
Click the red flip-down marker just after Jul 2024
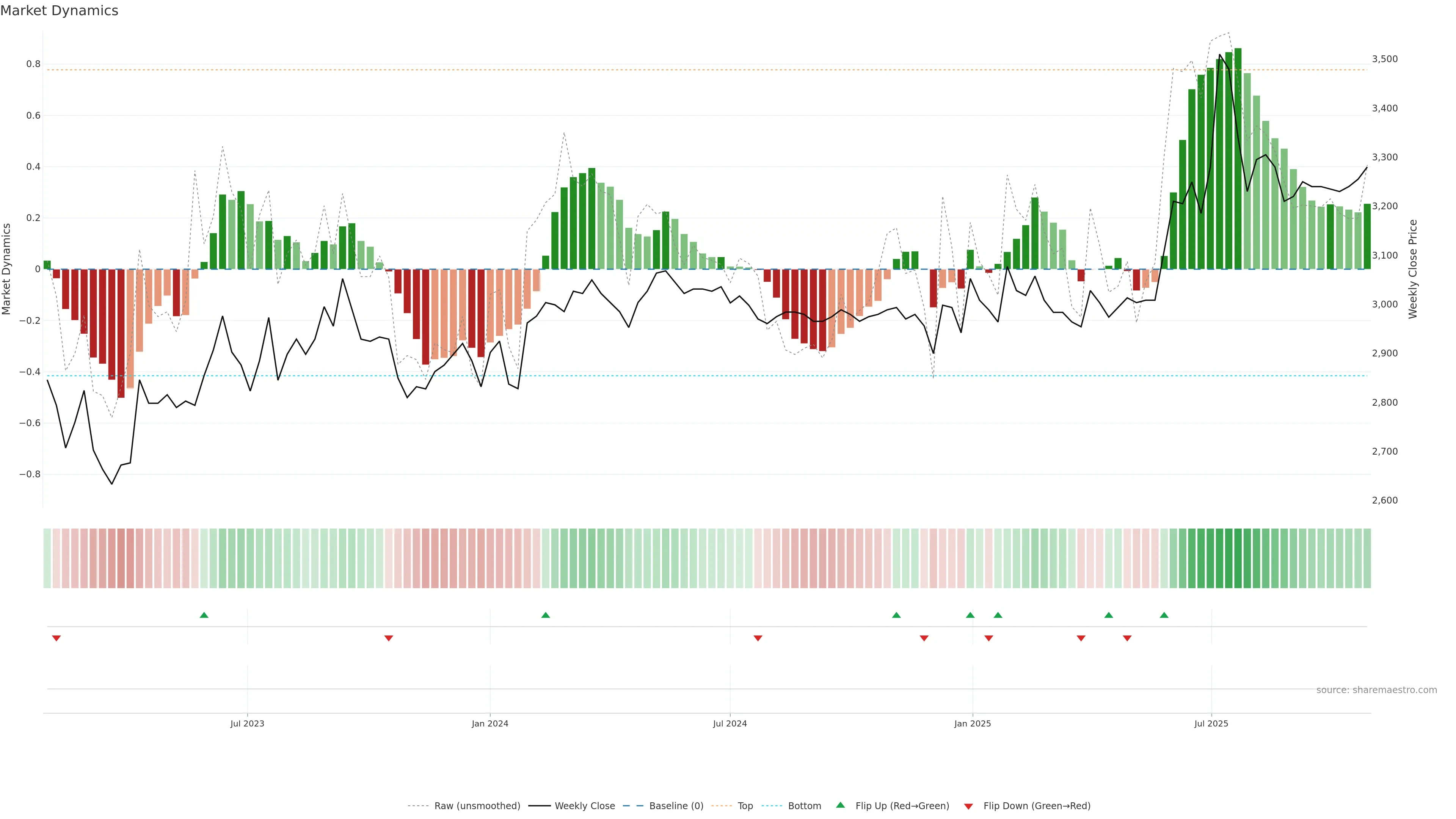click(x=758, y=638)
